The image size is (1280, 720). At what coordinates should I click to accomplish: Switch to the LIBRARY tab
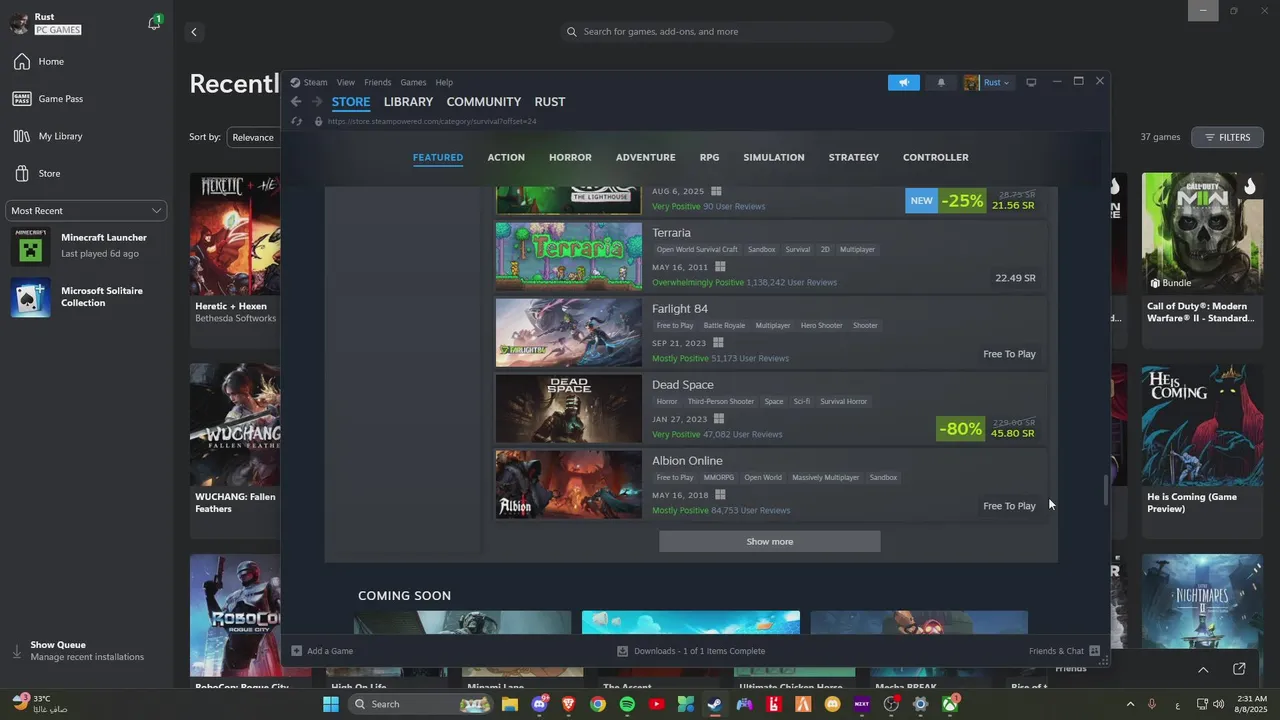(408, 102)
